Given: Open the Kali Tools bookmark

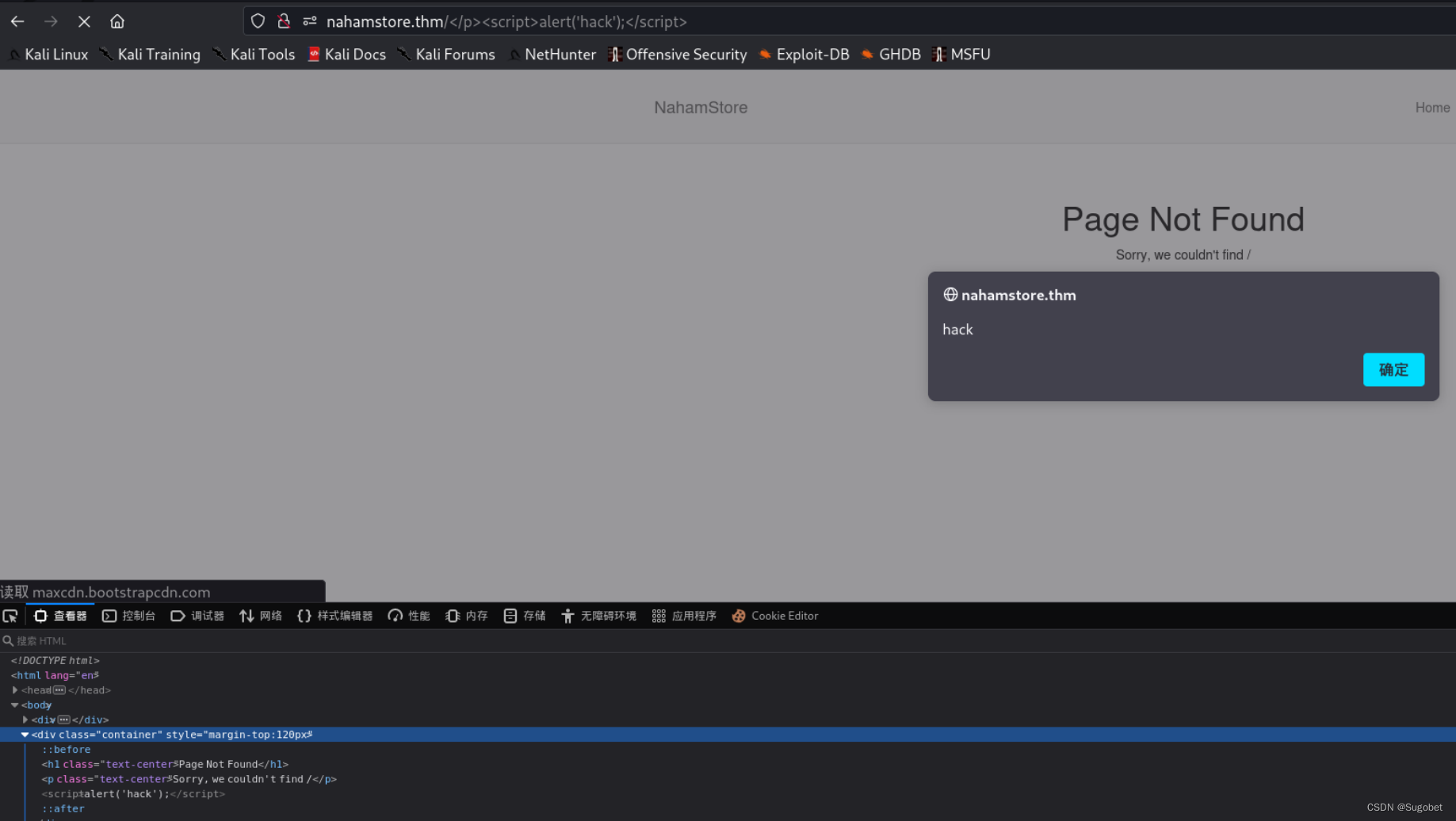Looking at the screenshot, I should [254, 54].
